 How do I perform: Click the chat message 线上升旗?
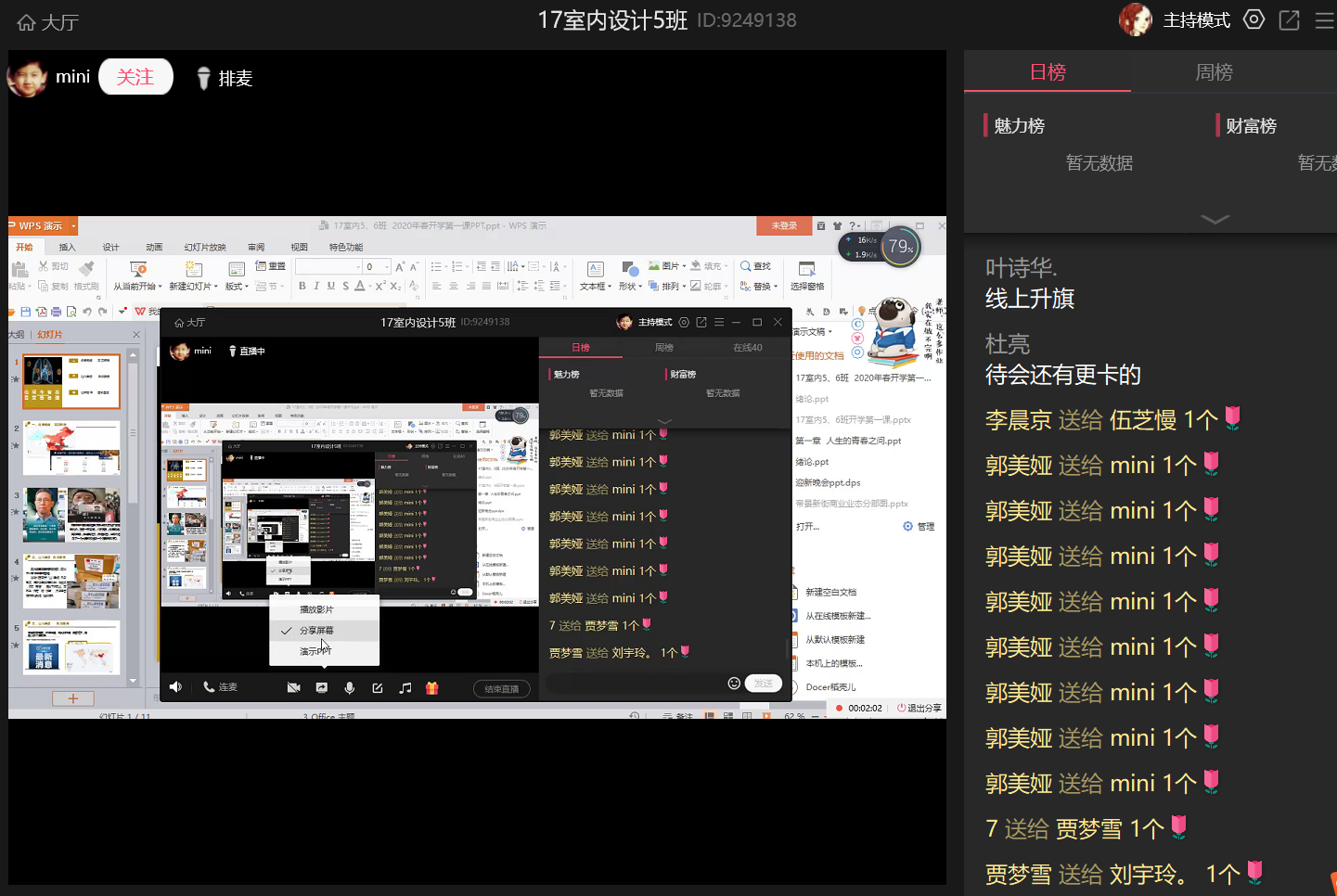(1030, 299)
